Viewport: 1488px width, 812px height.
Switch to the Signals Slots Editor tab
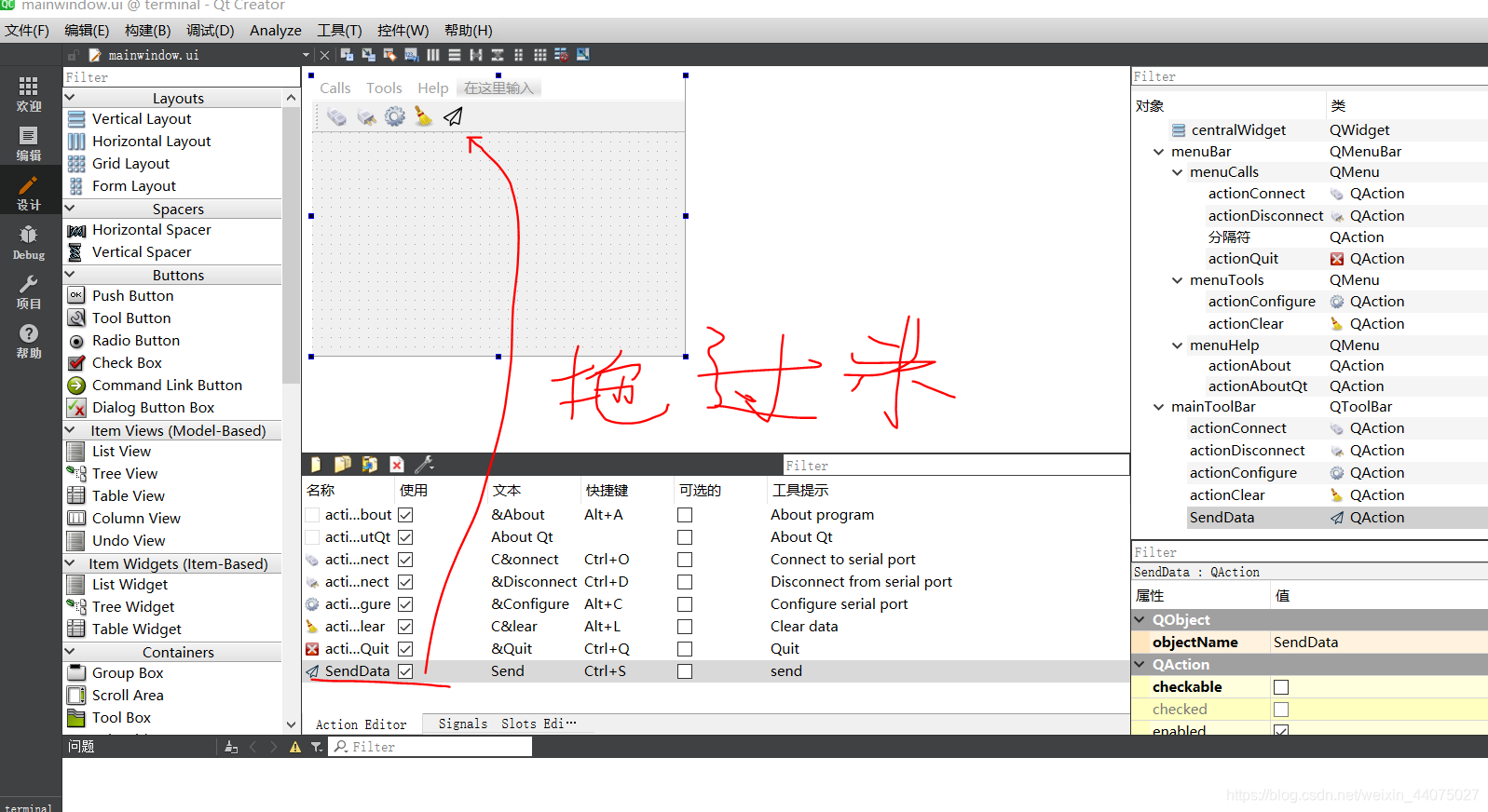(x=507, y=724)
